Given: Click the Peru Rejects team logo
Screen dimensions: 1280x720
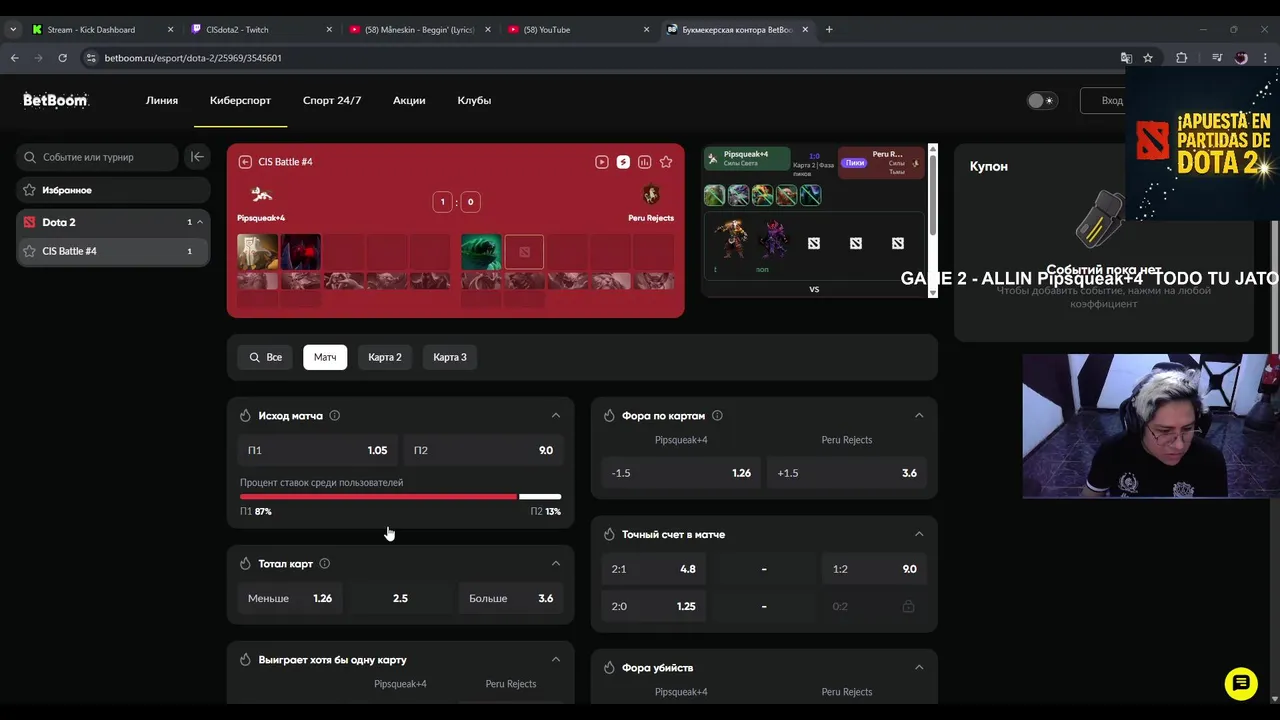Looking at the screenshot, I should point(651,194).
